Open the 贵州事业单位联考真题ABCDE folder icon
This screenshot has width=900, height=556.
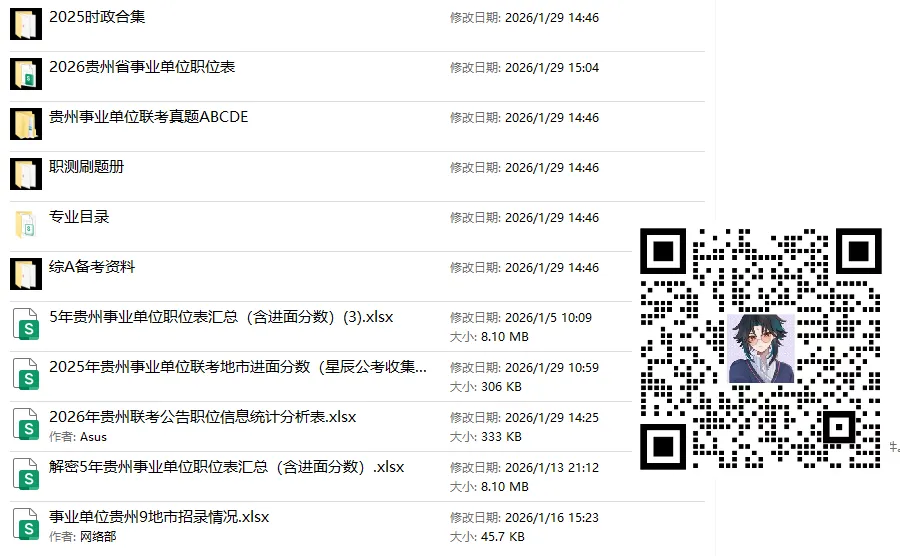(x=26, y=123)
